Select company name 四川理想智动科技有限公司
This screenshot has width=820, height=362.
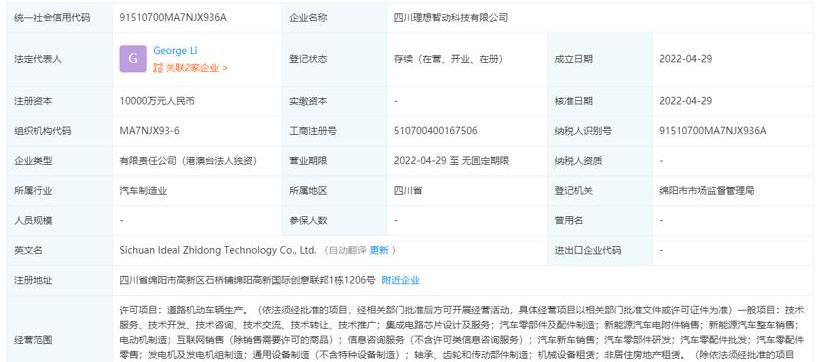[451, 17]
